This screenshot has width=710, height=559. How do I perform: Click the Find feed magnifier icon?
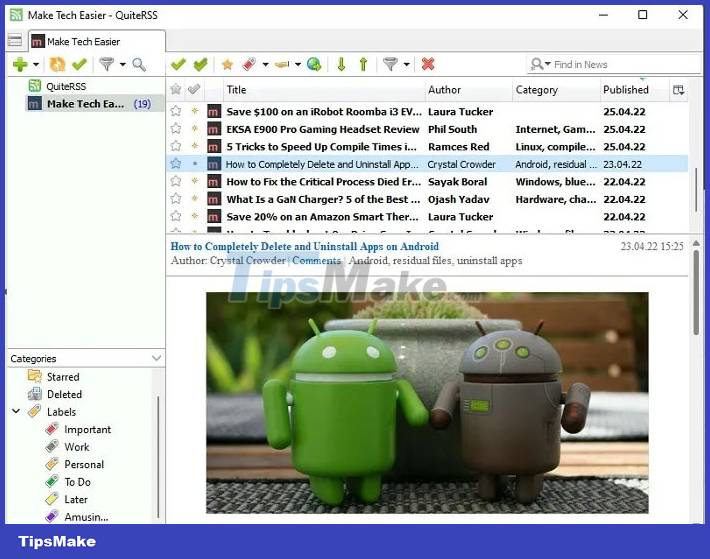click(x=139, y=65)
